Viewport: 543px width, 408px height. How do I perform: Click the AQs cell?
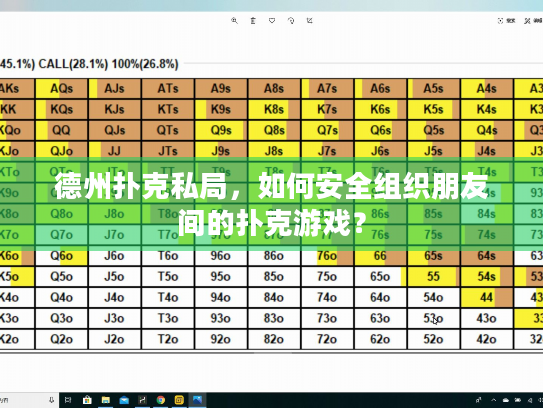(x=62, y=89)
